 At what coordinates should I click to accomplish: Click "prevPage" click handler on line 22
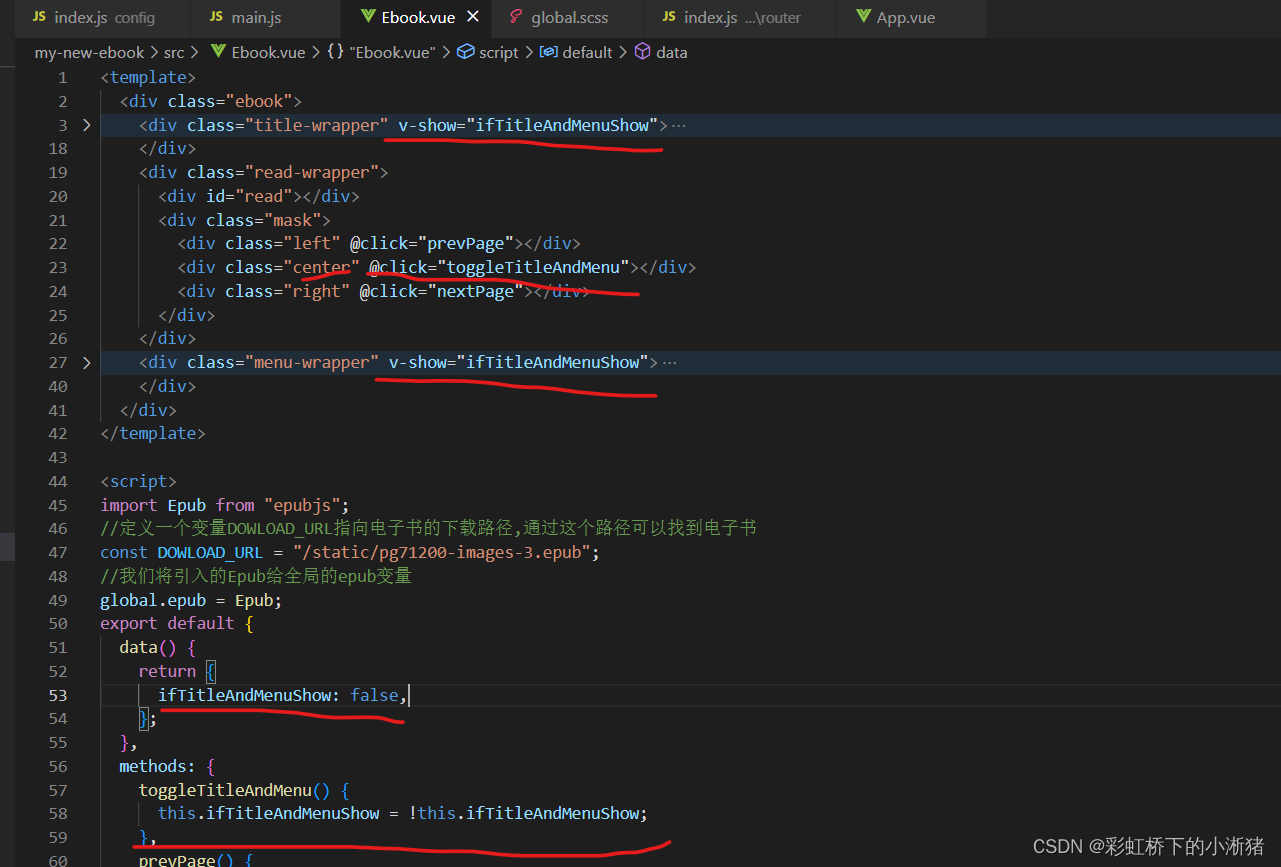tap(470, 243)
